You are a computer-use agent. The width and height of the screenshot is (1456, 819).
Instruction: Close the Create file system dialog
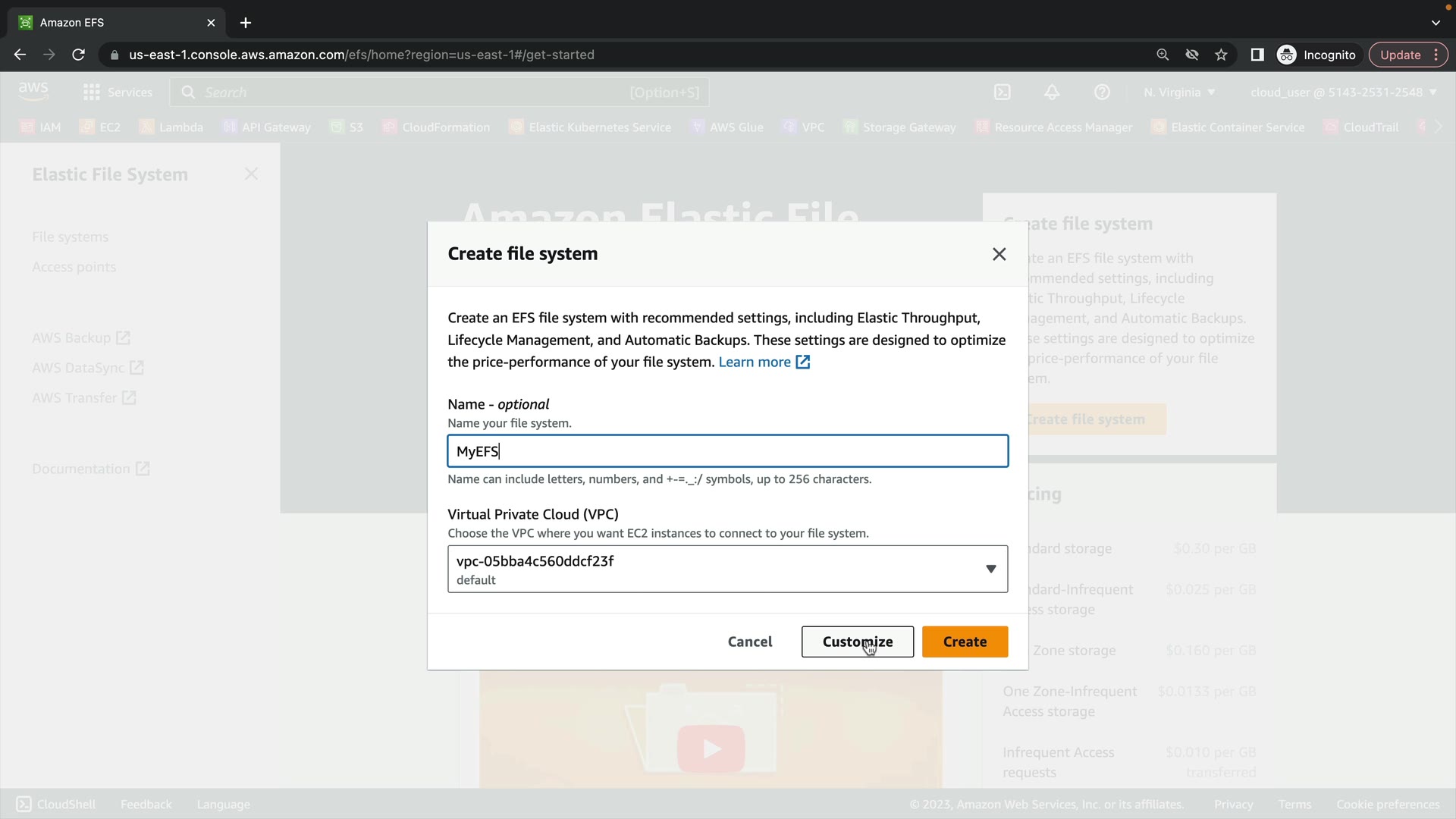999,254
